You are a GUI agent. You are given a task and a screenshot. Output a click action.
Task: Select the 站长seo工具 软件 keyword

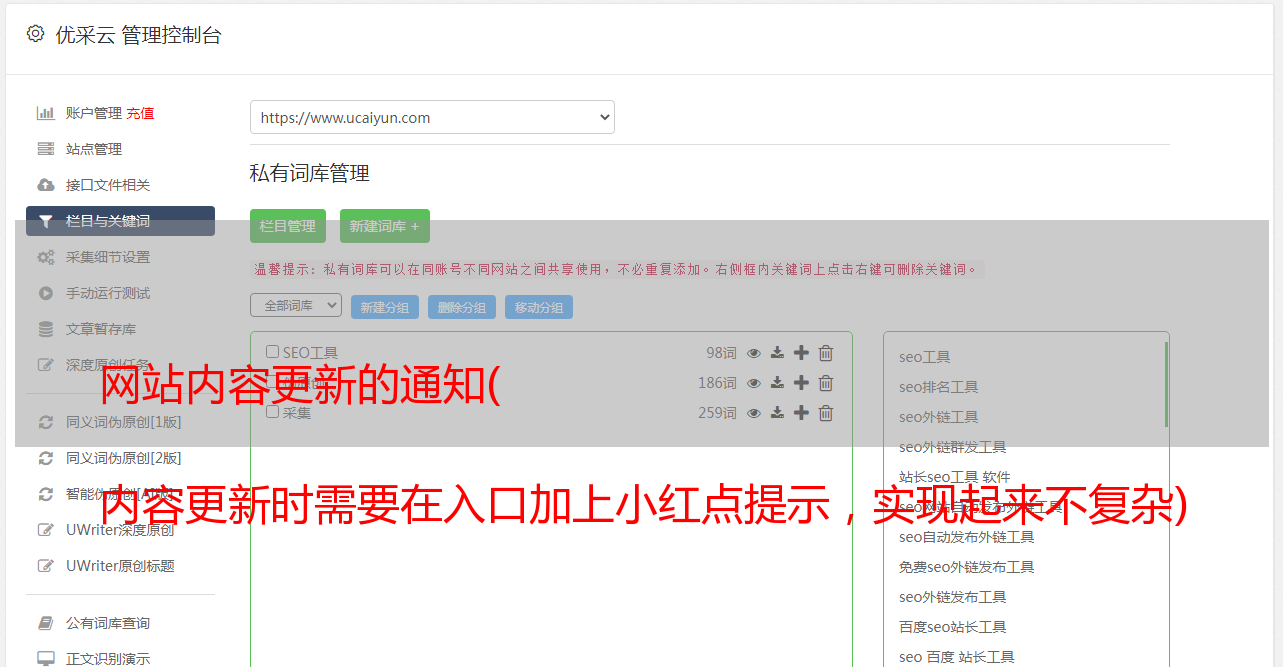coord(955,477)
